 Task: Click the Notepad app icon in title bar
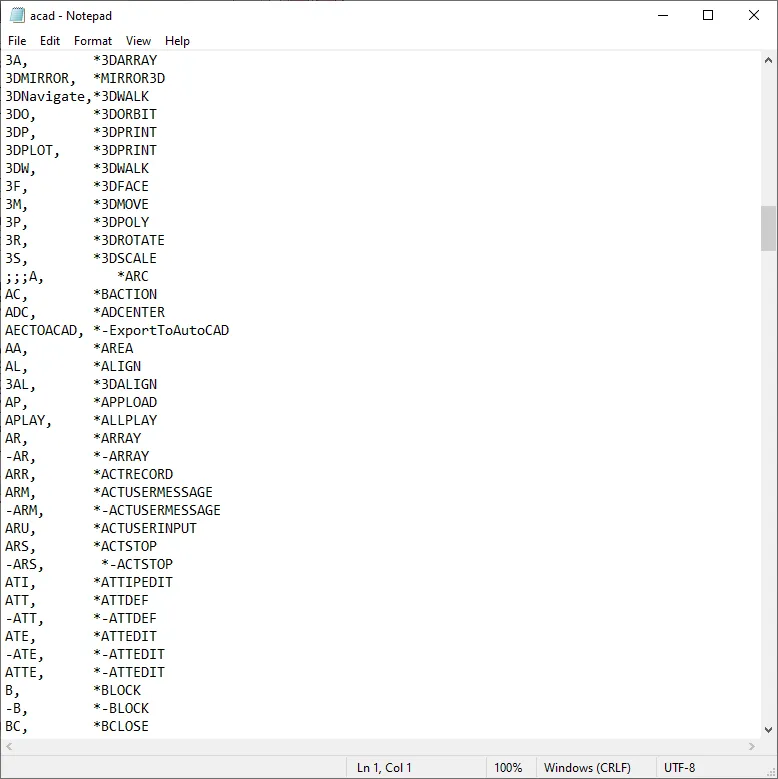click(x=17, y=16)
